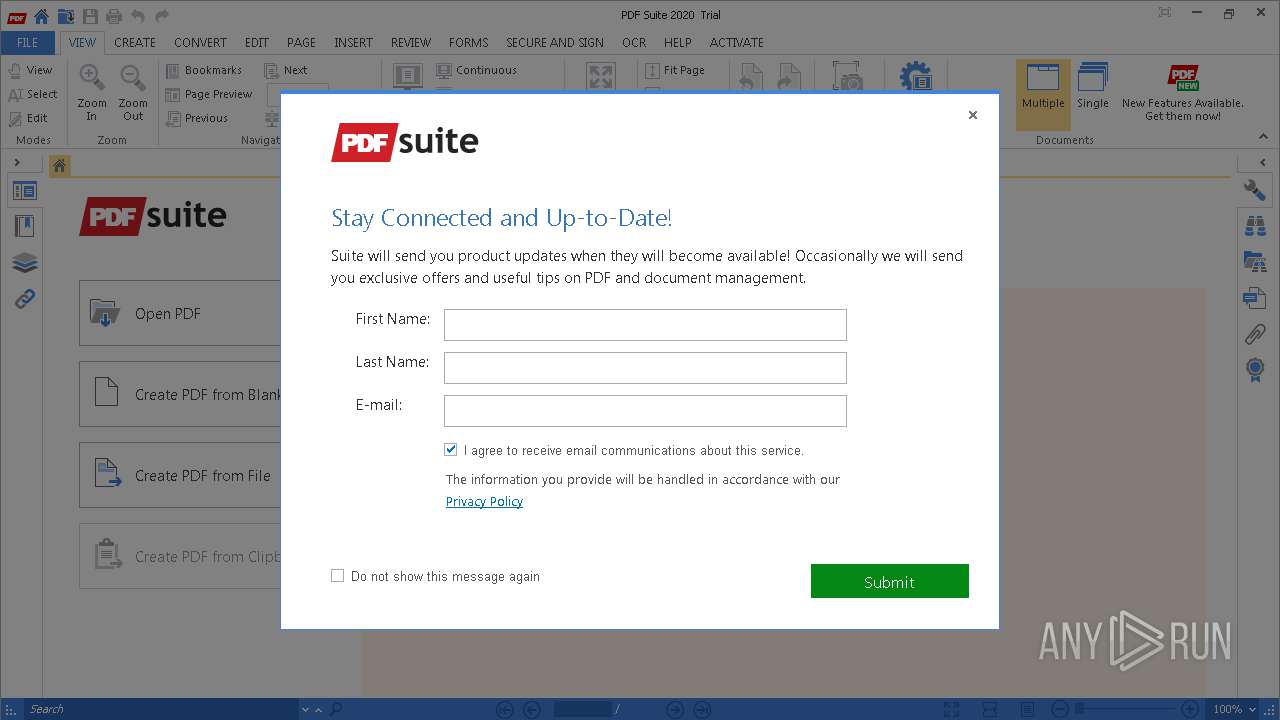The height and width of the screenshot is (720, 1280).
Task: Go to Next page in ribbon
Action: tap(286, 70)
